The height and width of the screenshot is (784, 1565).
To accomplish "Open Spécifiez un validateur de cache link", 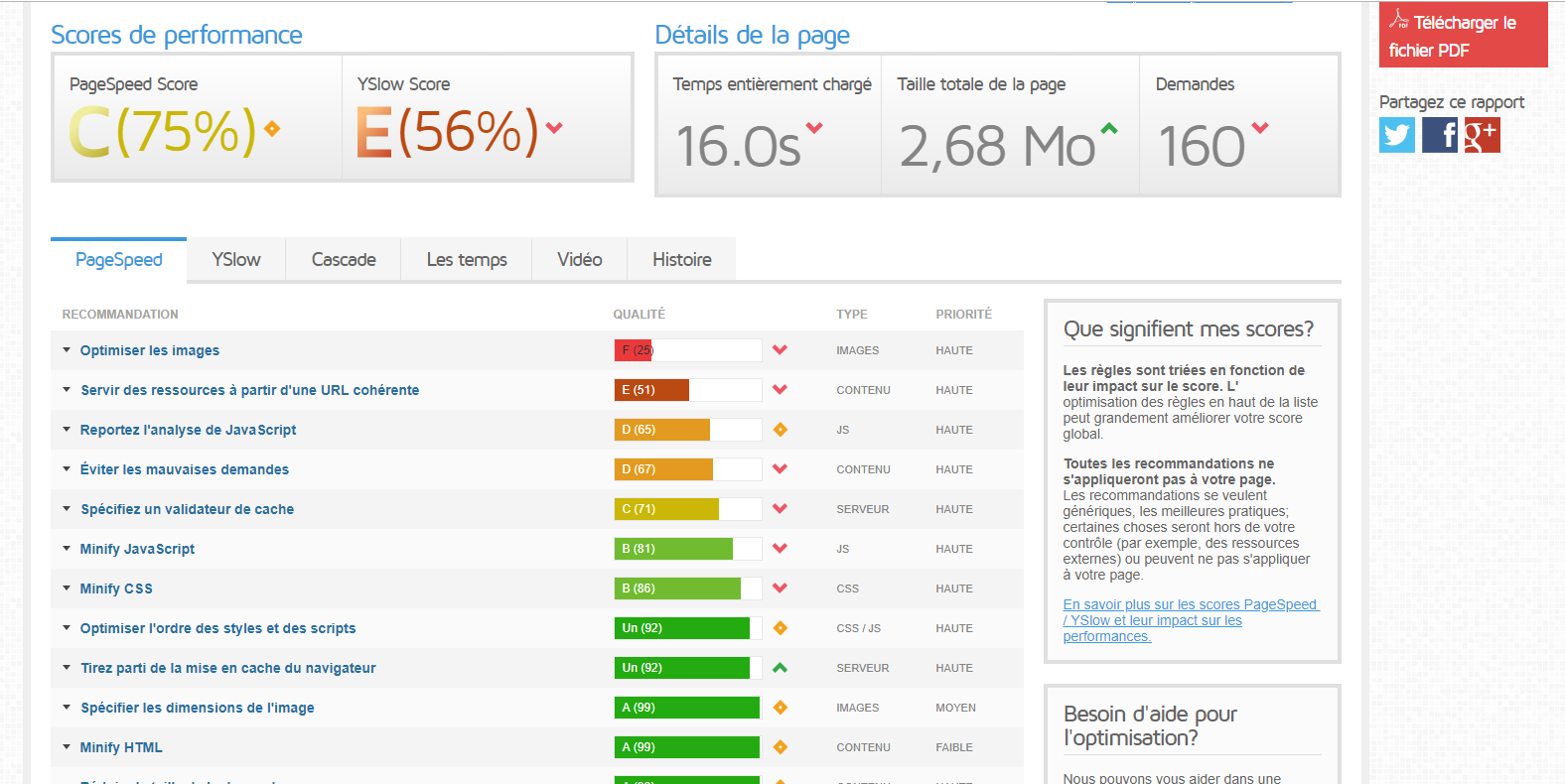I will (x=188, y=509).
